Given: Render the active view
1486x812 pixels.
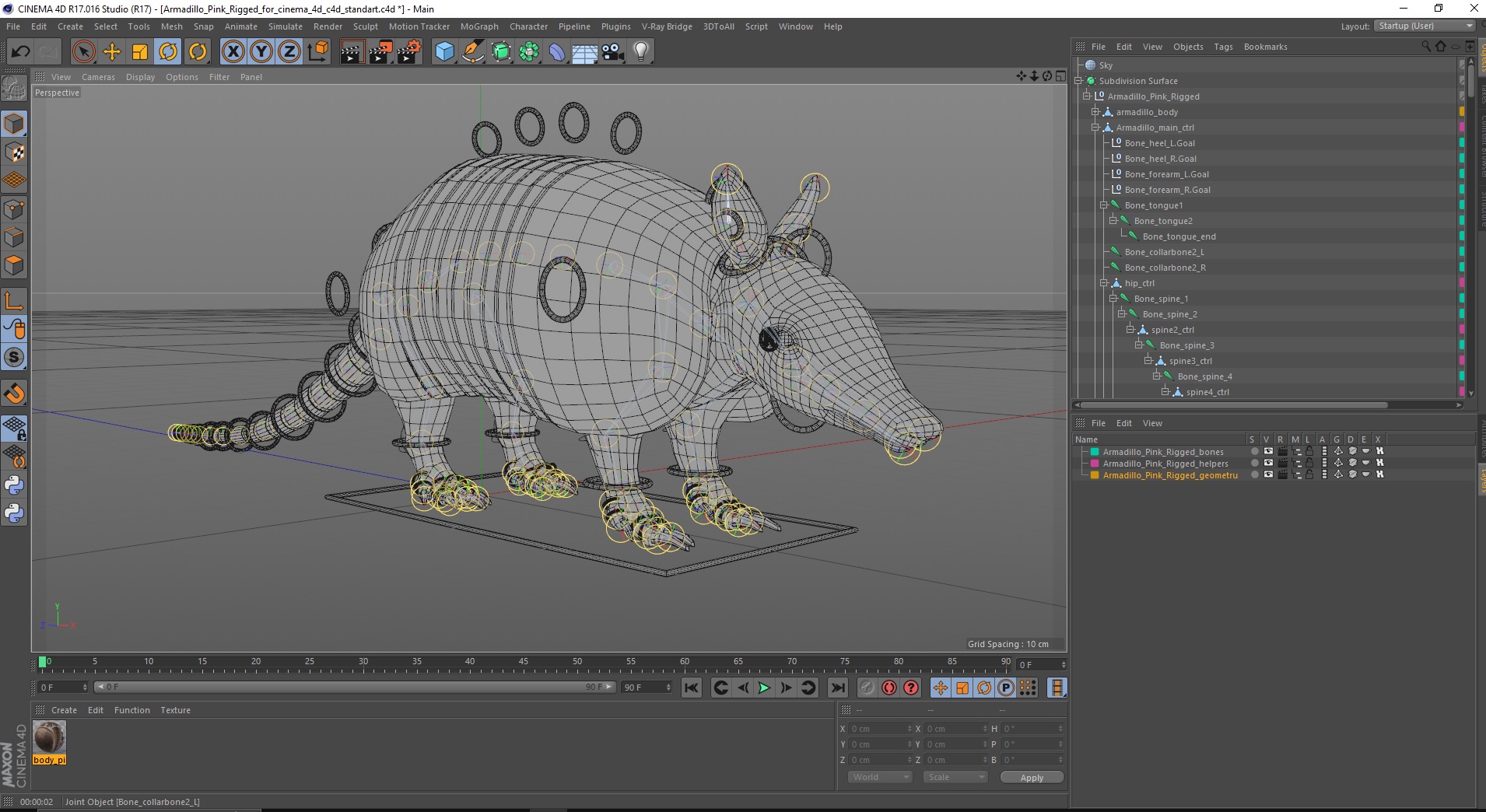Looking at the screenshot, I should click(x=352, y=52).
